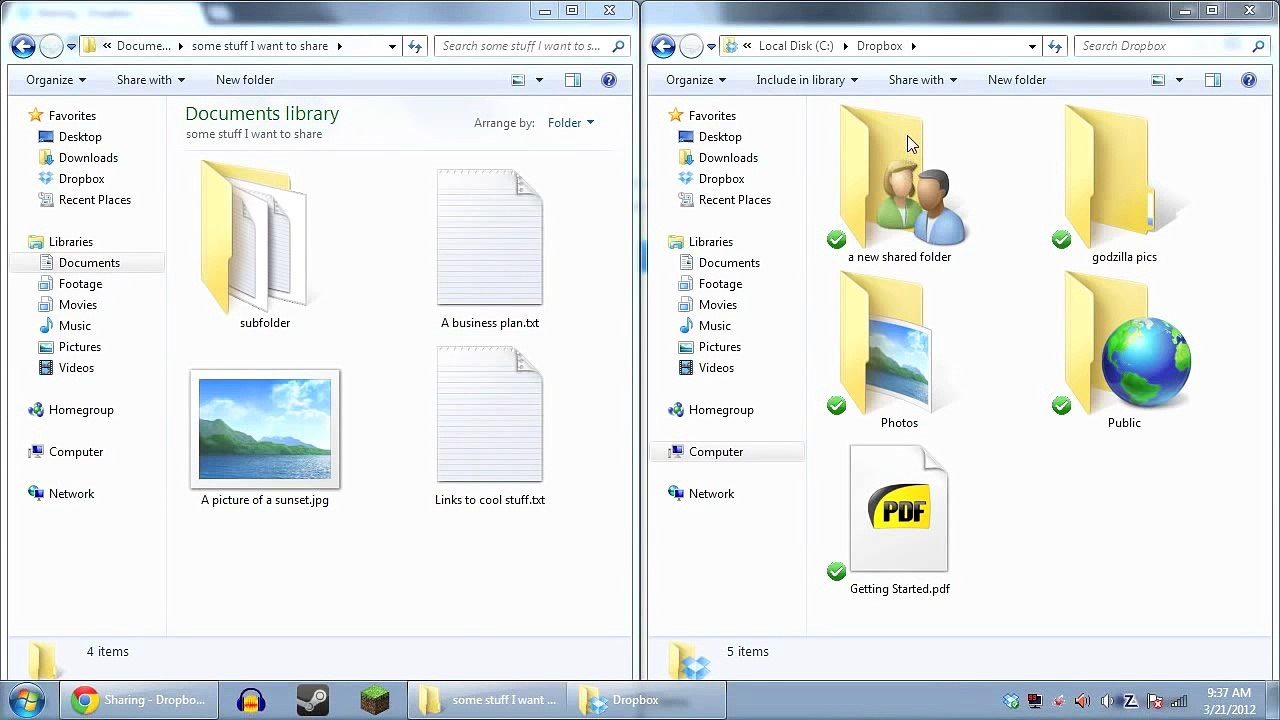Select Libraries header in the left window

(71, 242)
